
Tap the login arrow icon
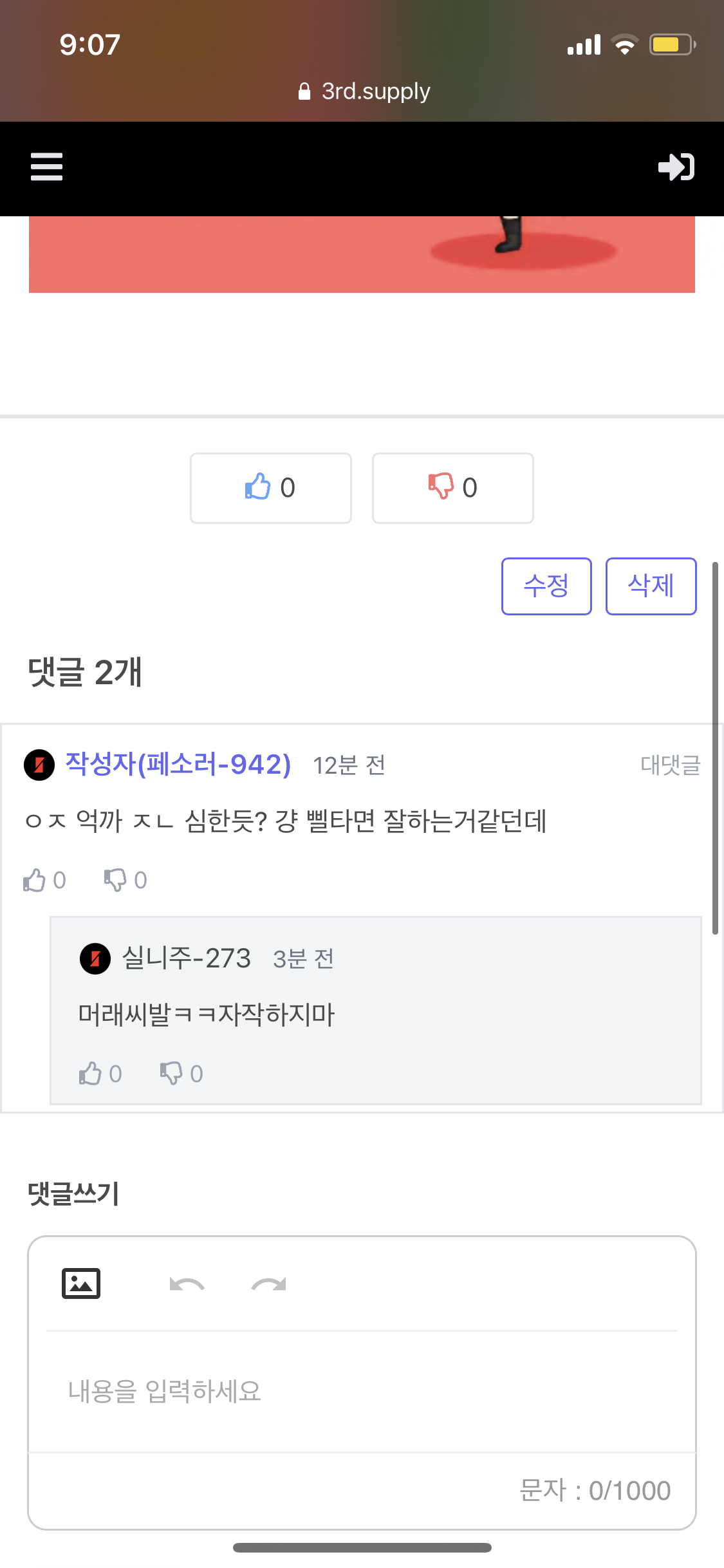676,167
